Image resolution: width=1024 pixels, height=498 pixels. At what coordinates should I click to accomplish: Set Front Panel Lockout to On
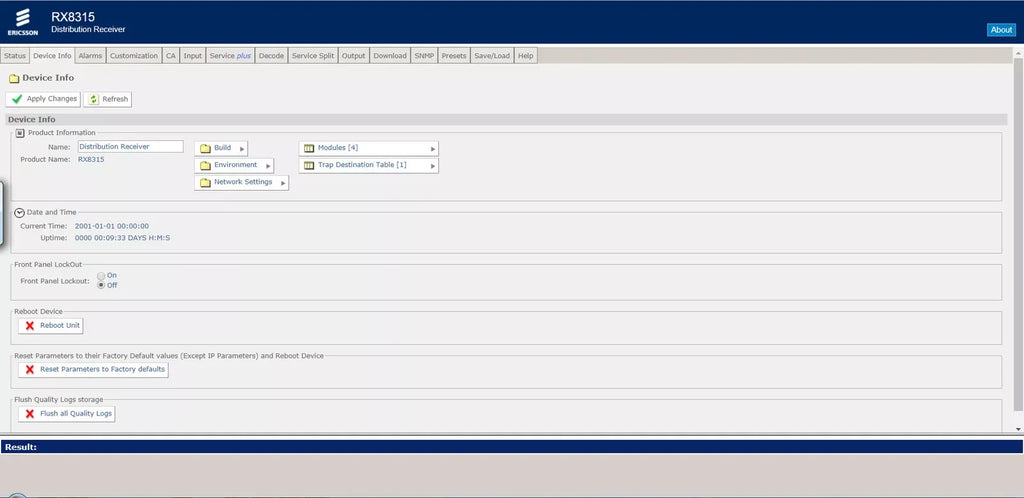click(x=101, y=276)
